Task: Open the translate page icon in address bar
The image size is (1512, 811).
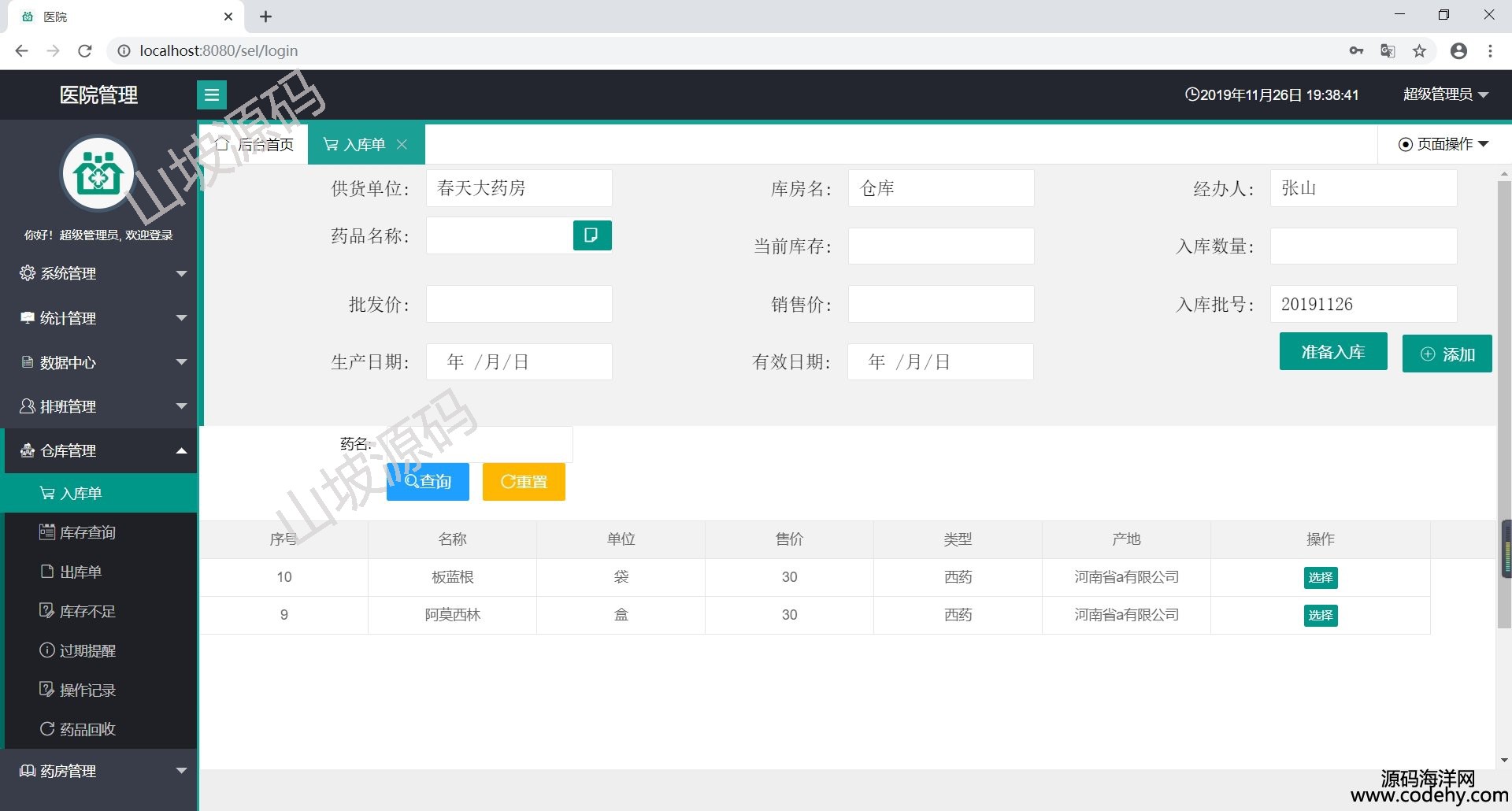Action: [1388, 51]
